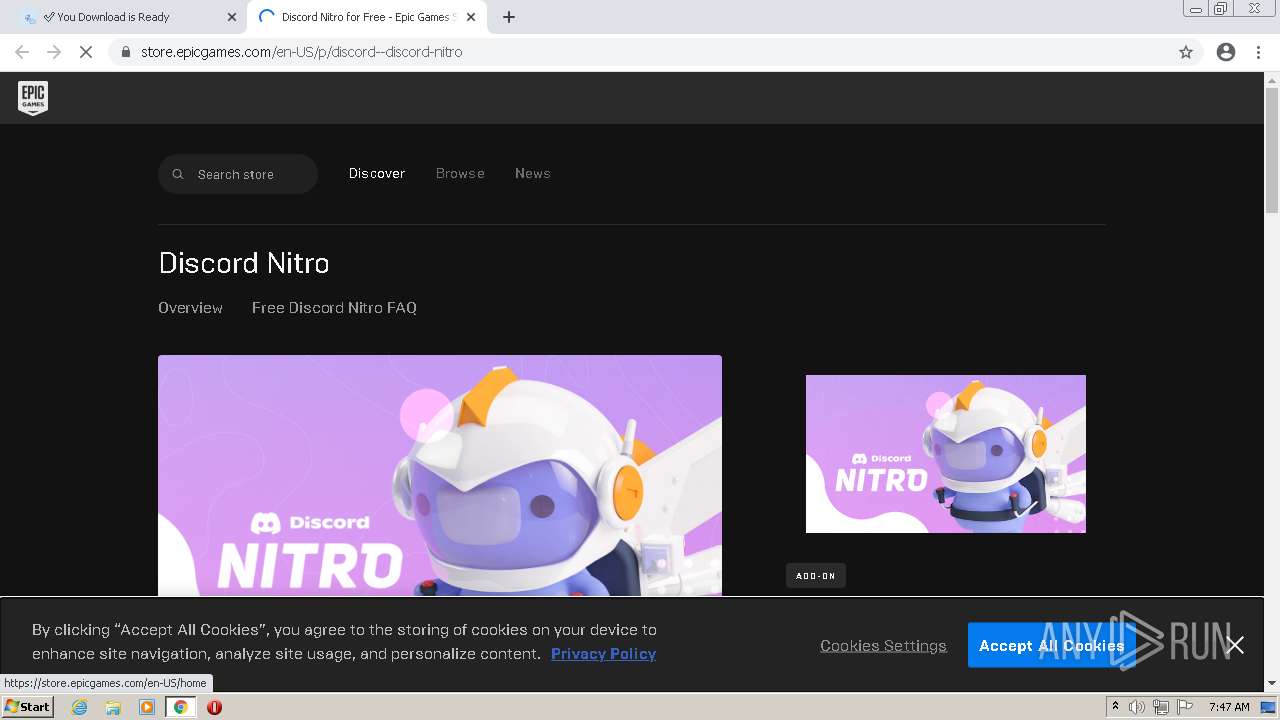1280x720 pixels.
Task: Close the 'You Download is Ready' tab
Action: click(x=232, y=17)
